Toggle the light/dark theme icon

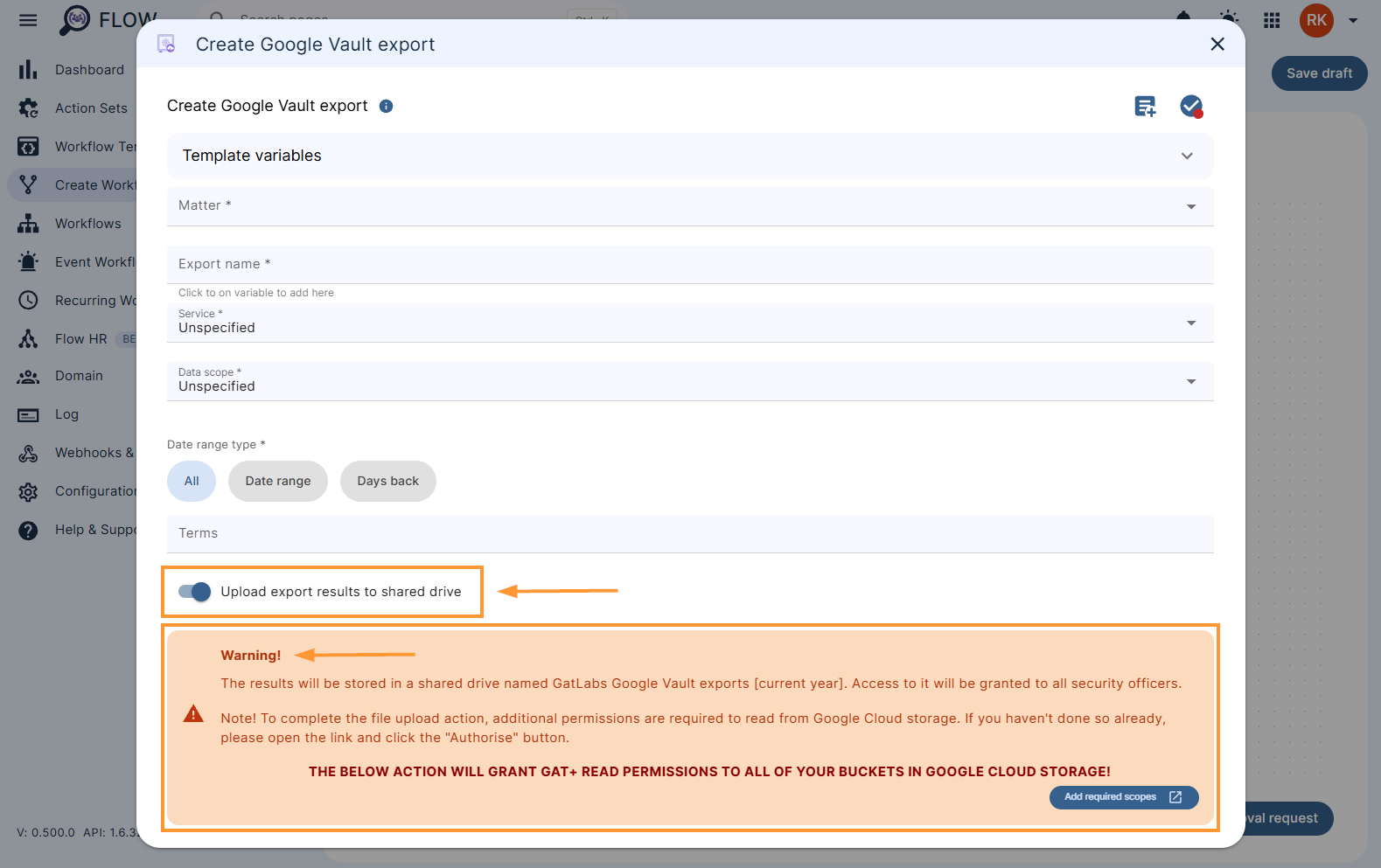point(1229,18)
